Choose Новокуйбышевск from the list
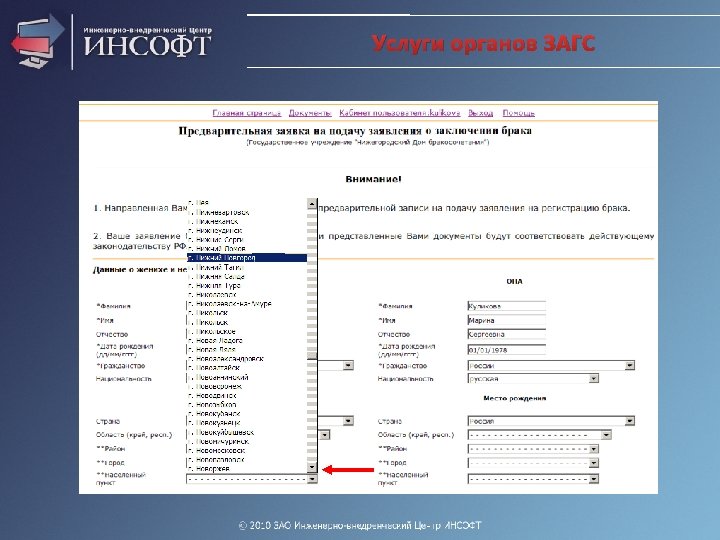 [247, 433]
